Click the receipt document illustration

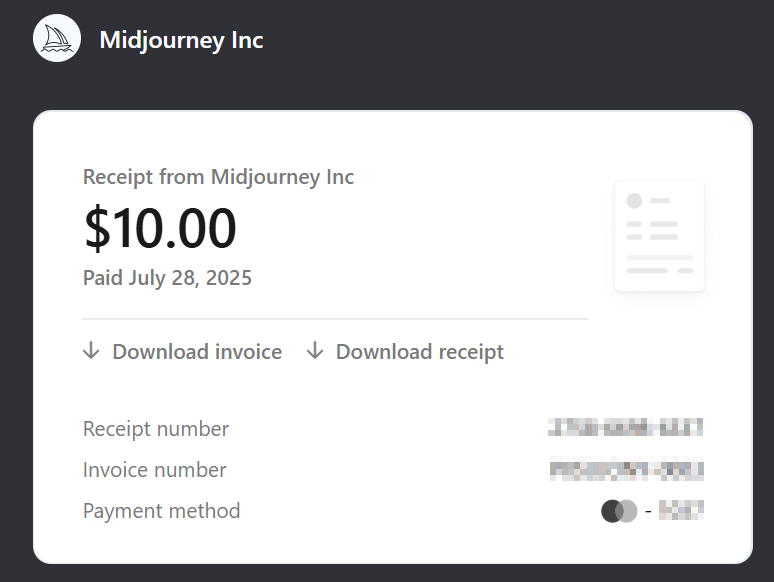click(x=659, y=236)
